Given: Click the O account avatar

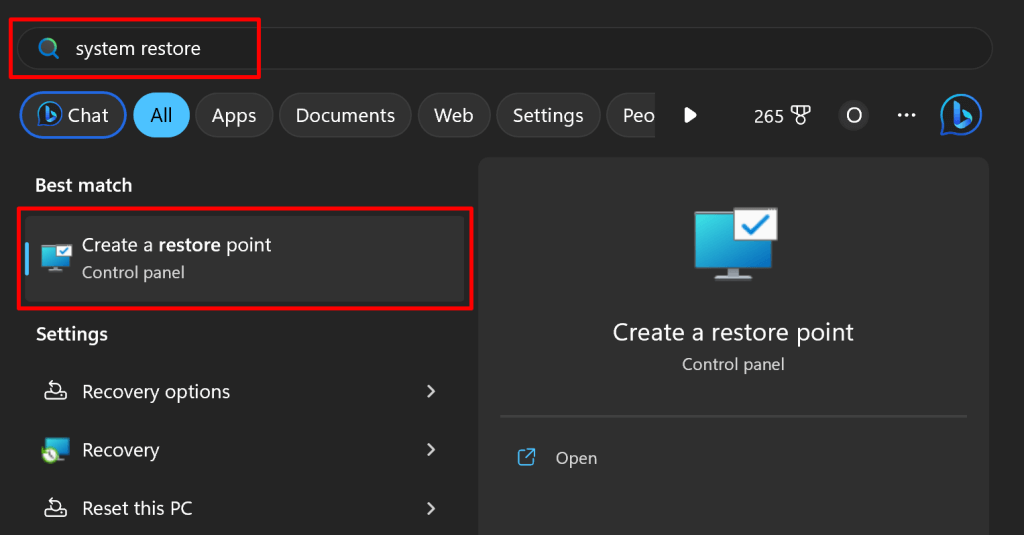Looking at the screenshot, I should point(854,116).
